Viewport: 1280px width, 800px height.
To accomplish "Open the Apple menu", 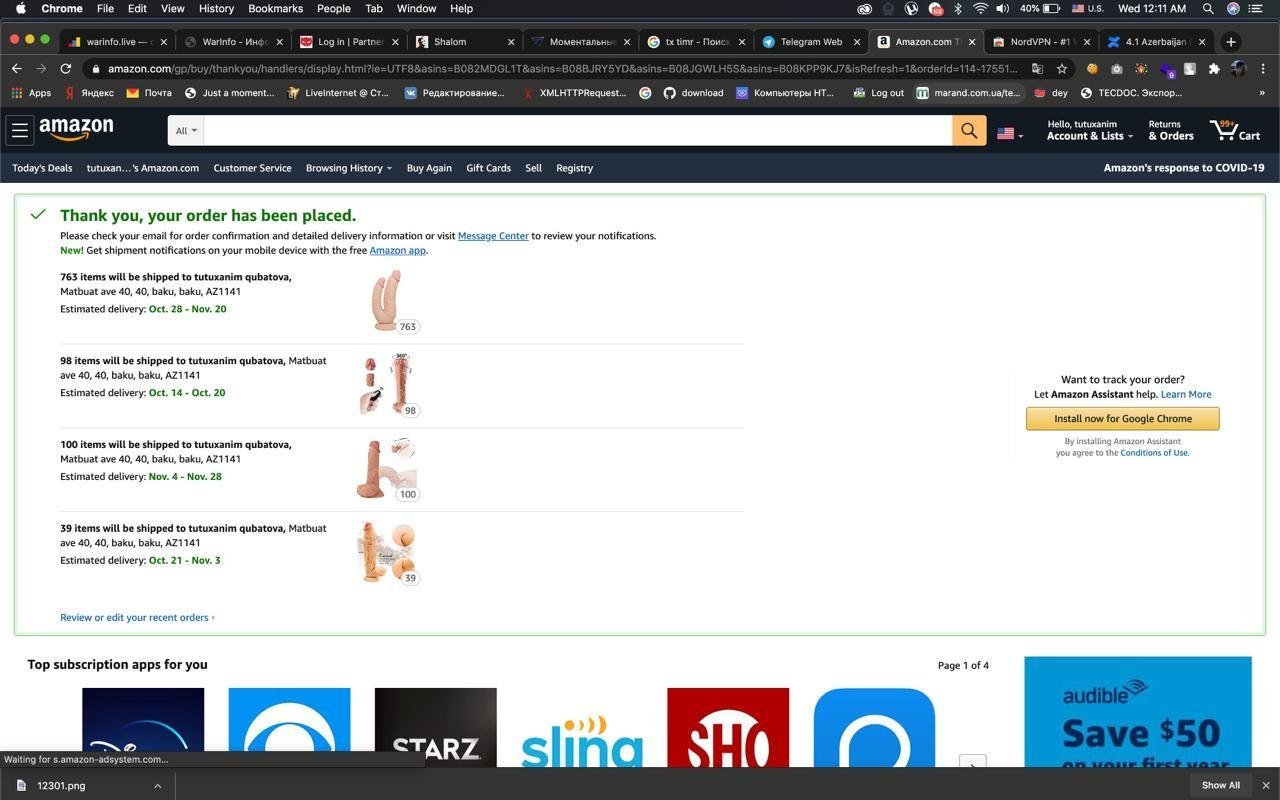I will pos(20,8).
